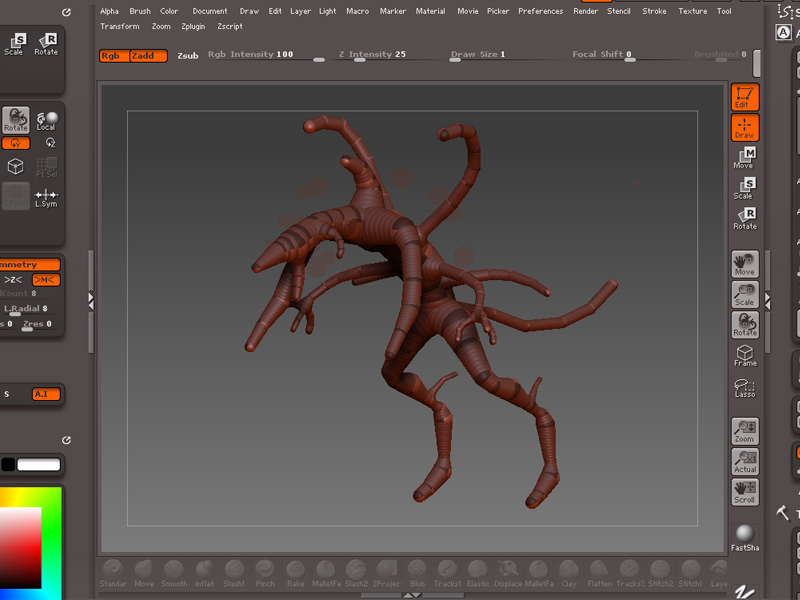Open the Stroke menu

[654, 11]
